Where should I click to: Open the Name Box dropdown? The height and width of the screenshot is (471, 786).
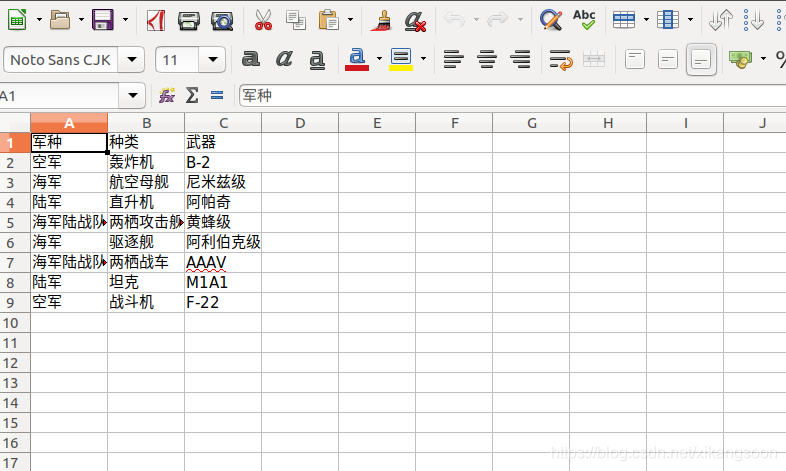[132, 96]
